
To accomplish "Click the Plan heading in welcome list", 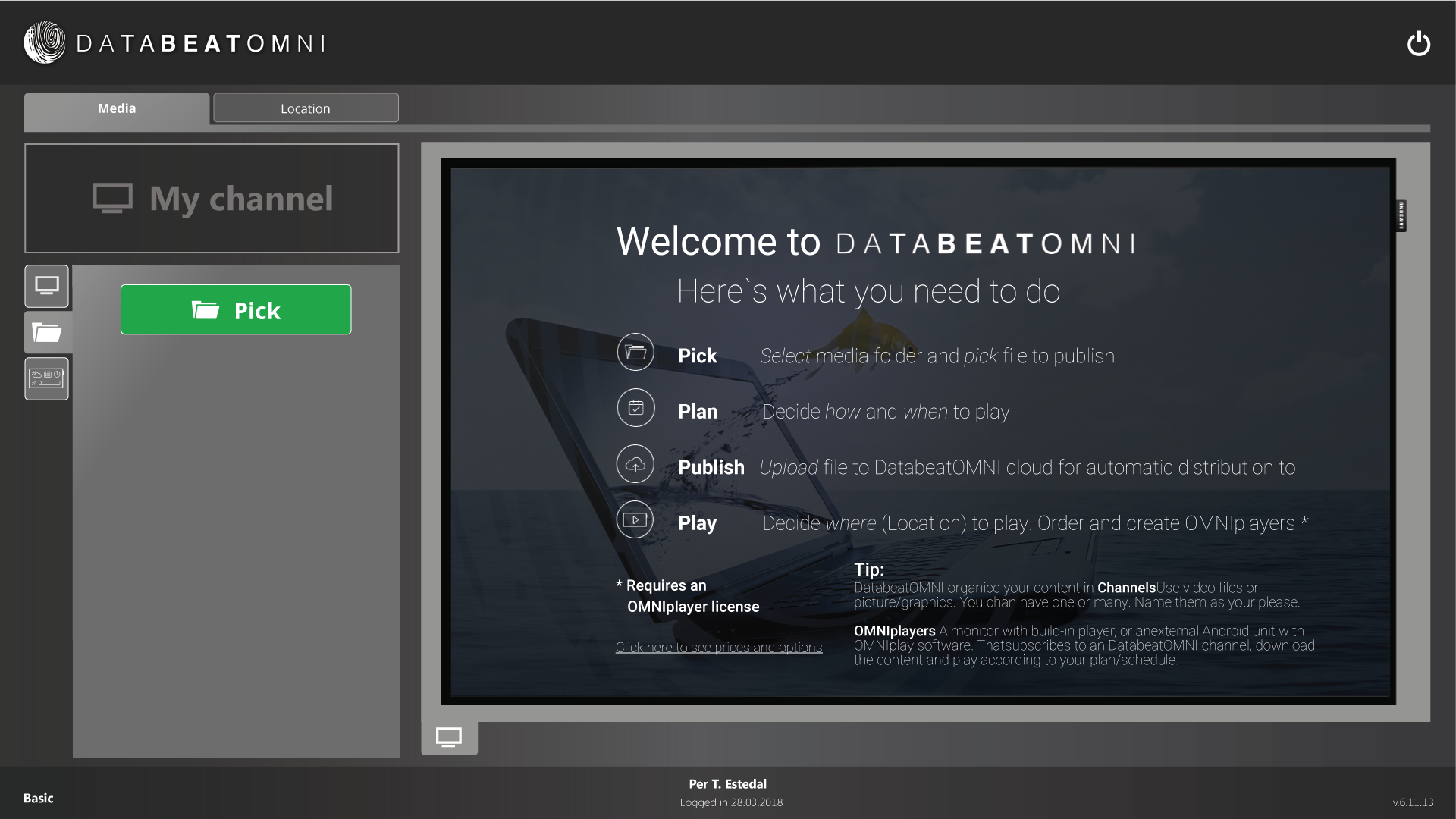I will pyautogui.click(x=698, y=412).
